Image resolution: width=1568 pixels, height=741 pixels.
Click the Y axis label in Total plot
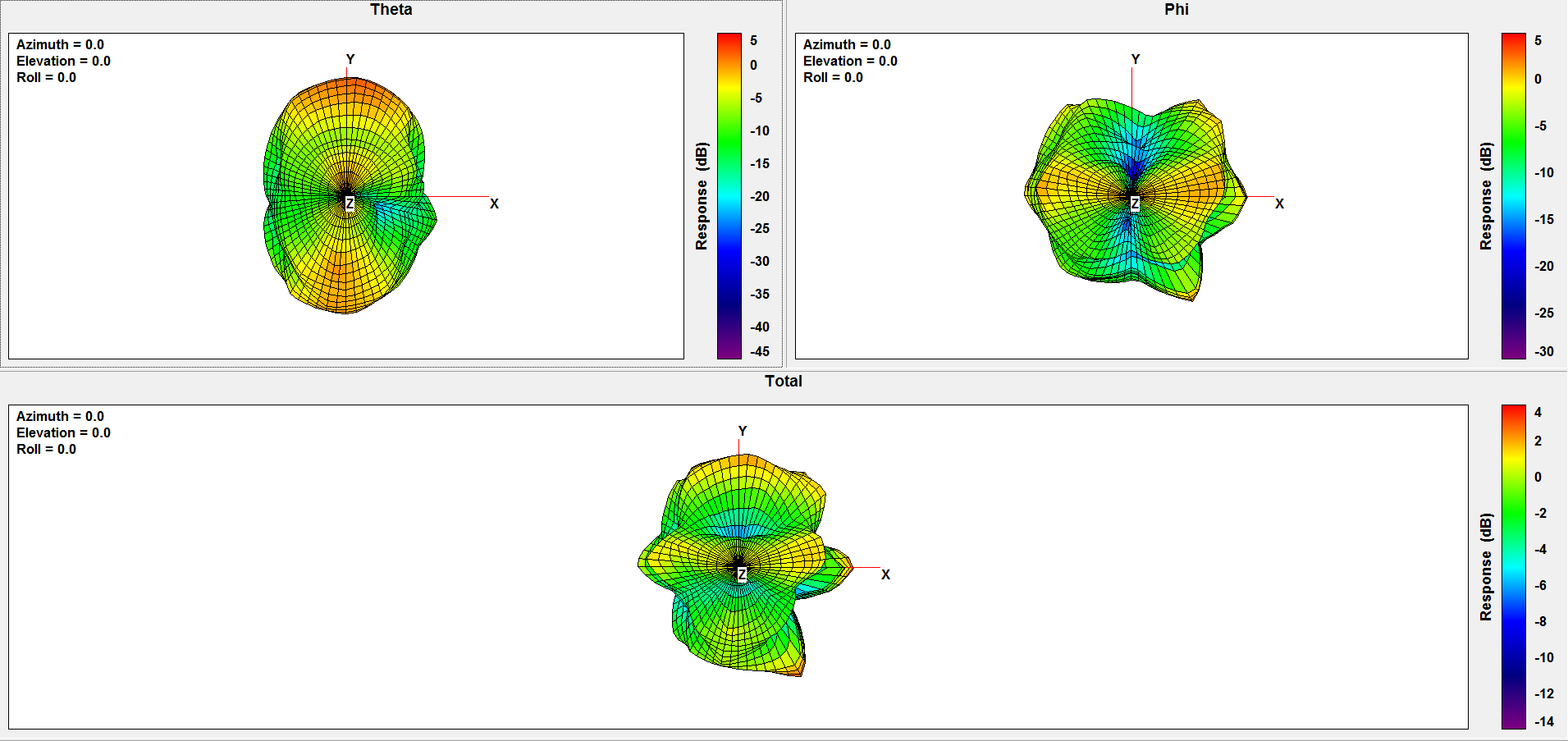pyautogui.click(x=743, y=432)
